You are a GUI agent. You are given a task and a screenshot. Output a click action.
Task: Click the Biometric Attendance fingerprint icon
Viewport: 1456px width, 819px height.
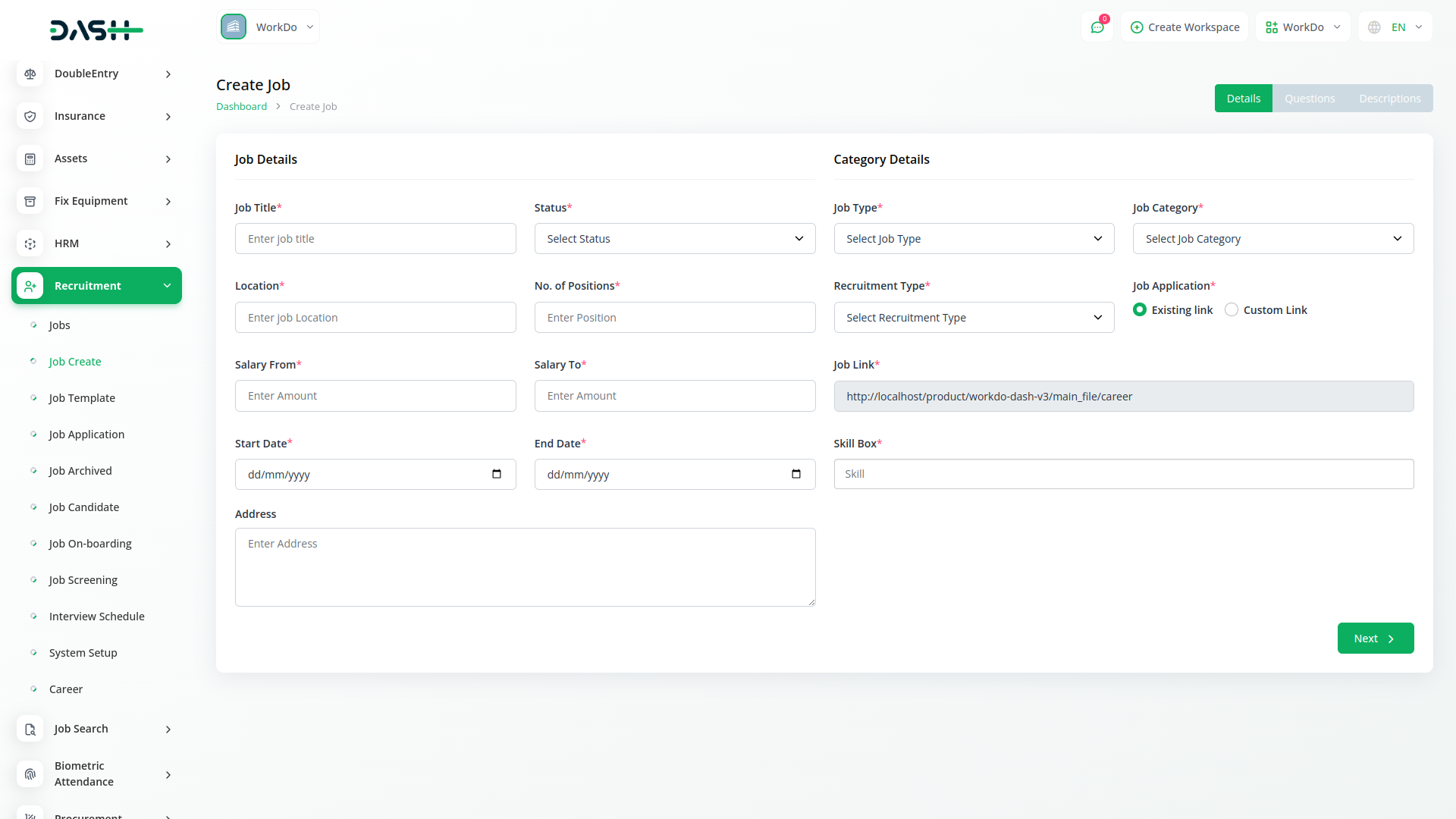pos(30,773)
